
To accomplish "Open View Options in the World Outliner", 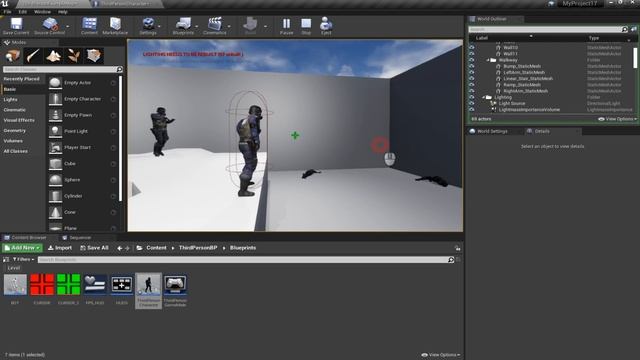I will pyautogui.click(x=617, y=119).
